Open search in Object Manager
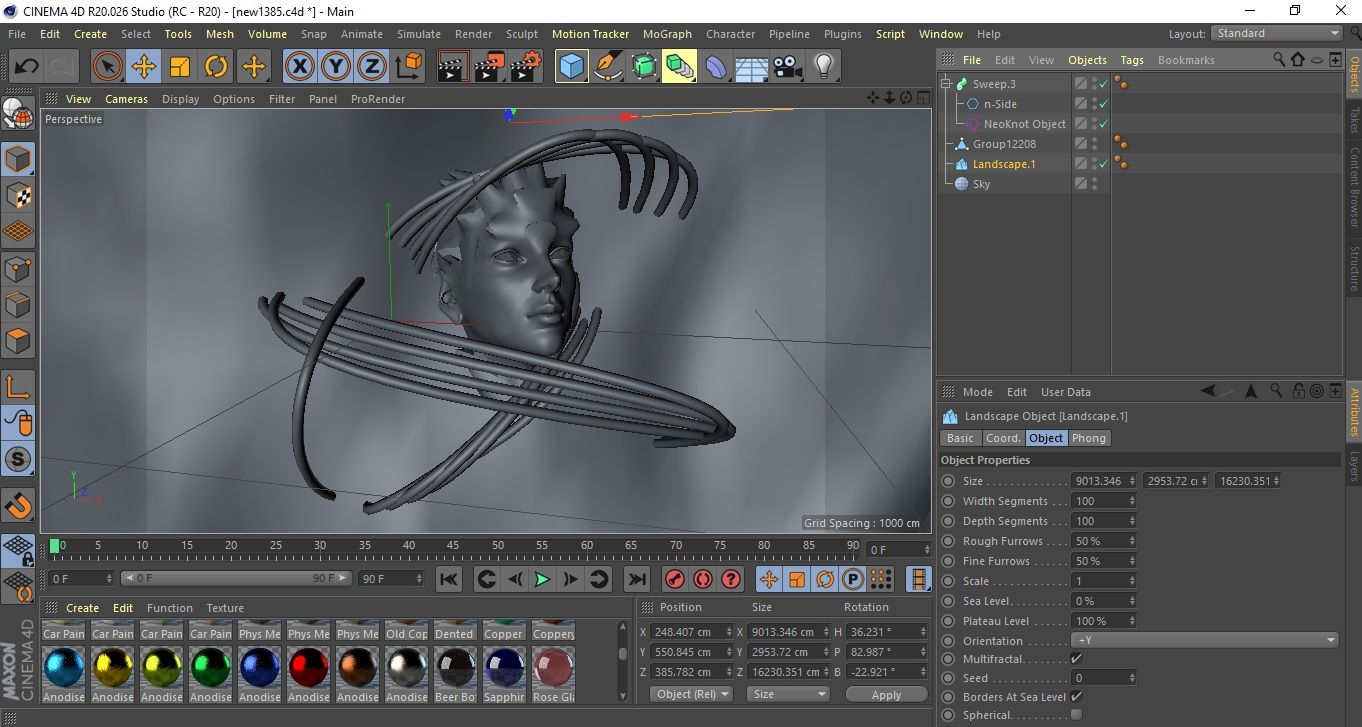 pos(1279,60)
